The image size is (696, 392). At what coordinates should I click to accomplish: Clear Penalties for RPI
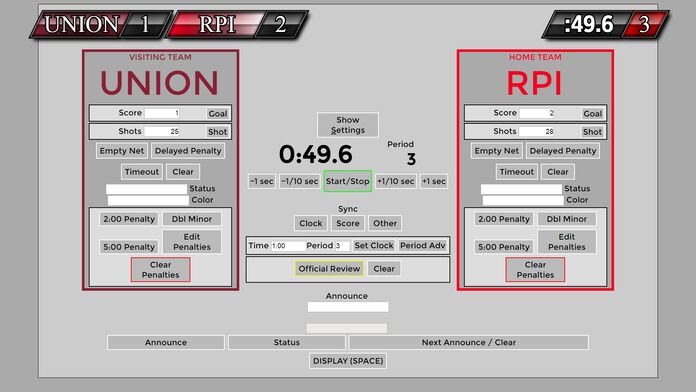pos(535,270)
